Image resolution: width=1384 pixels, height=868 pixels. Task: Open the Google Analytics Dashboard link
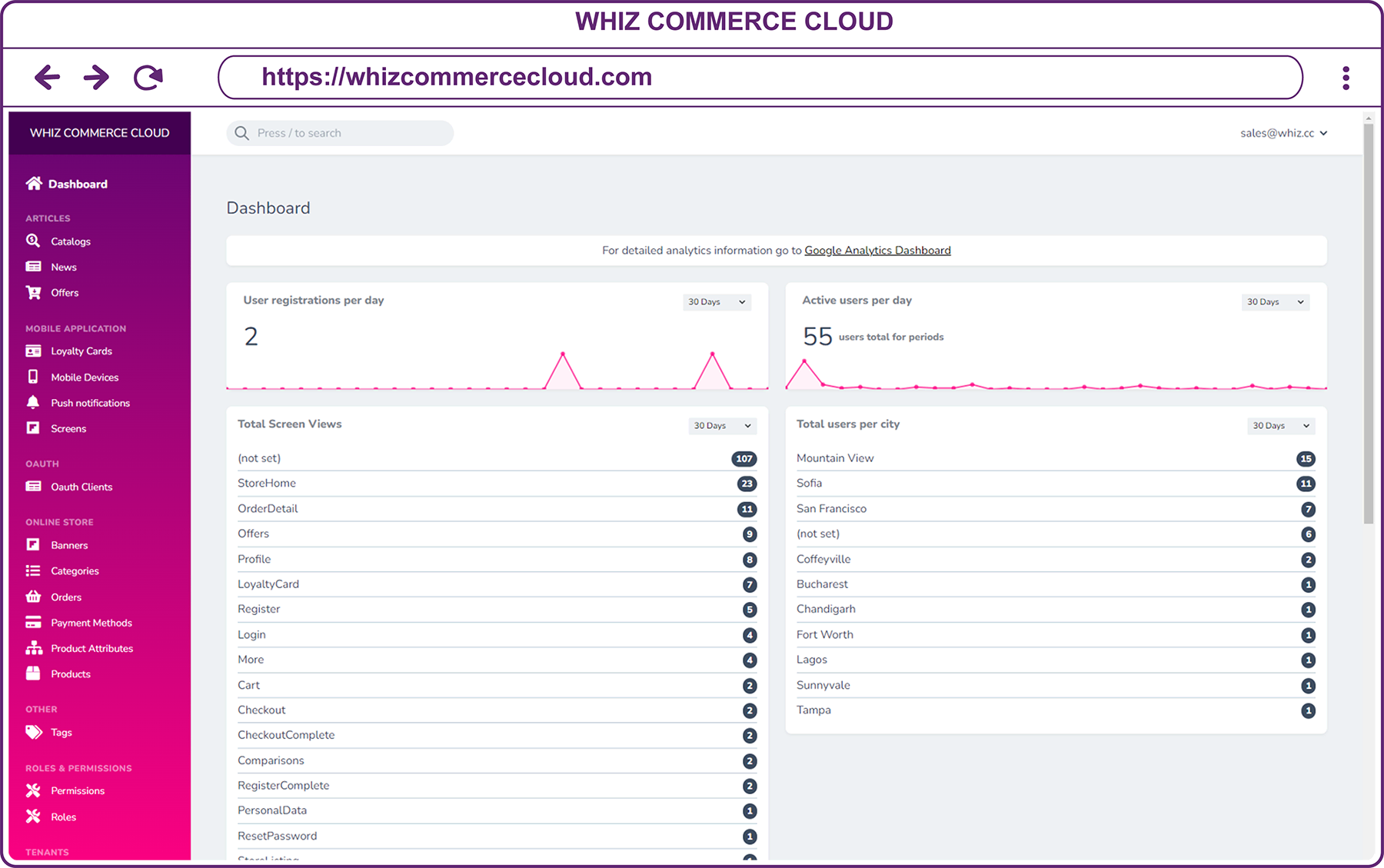pyautogui.click(x=877, y=251)
